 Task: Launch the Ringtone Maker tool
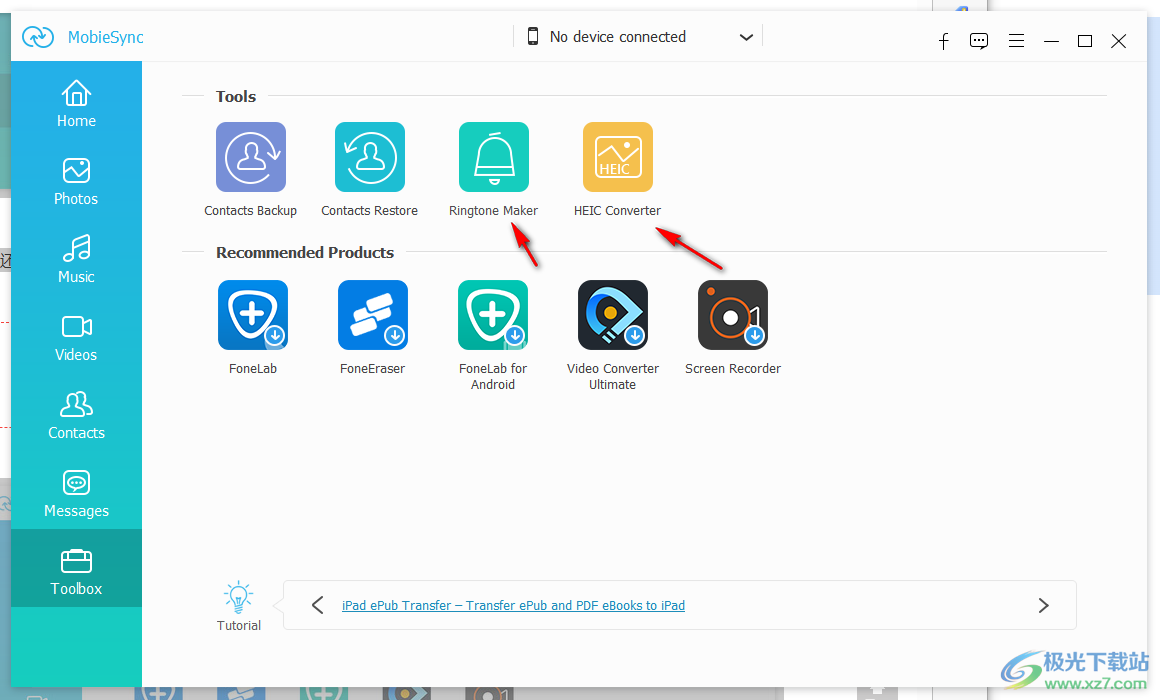click(x=493, y=157)
